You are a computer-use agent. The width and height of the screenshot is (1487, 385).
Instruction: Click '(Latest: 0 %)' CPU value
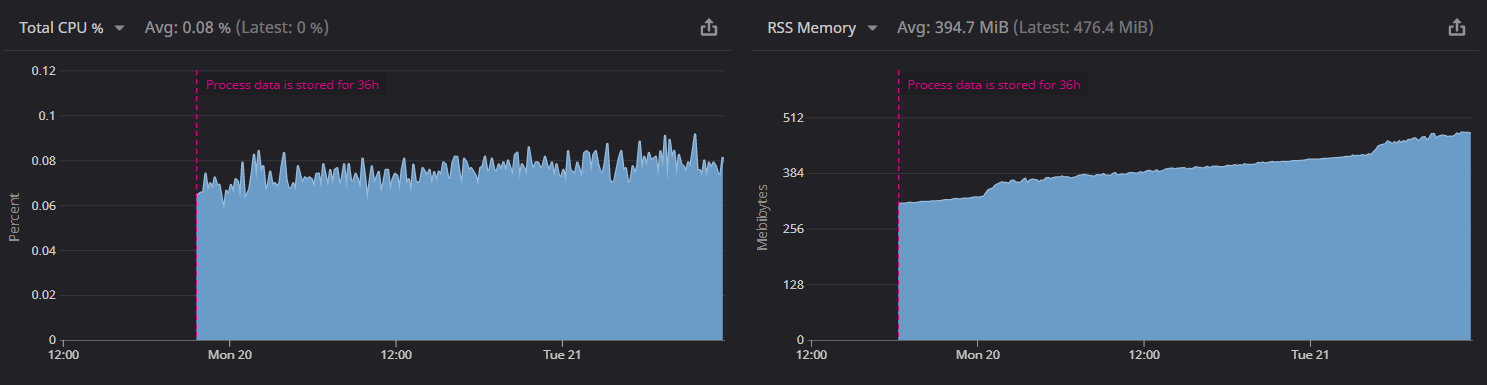282,28
